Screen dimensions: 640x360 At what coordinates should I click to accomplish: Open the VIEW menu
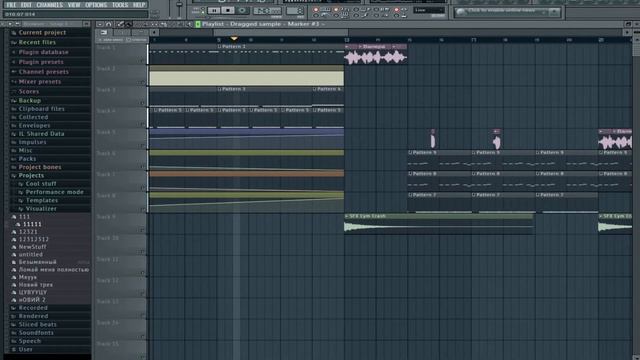click(x=74, y=5)
